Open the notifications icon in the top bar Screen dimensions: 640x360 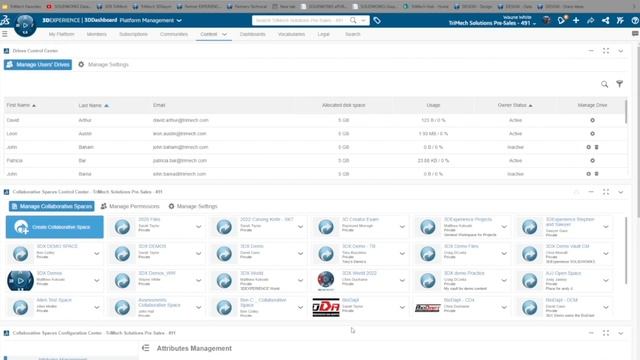point(562,20)
